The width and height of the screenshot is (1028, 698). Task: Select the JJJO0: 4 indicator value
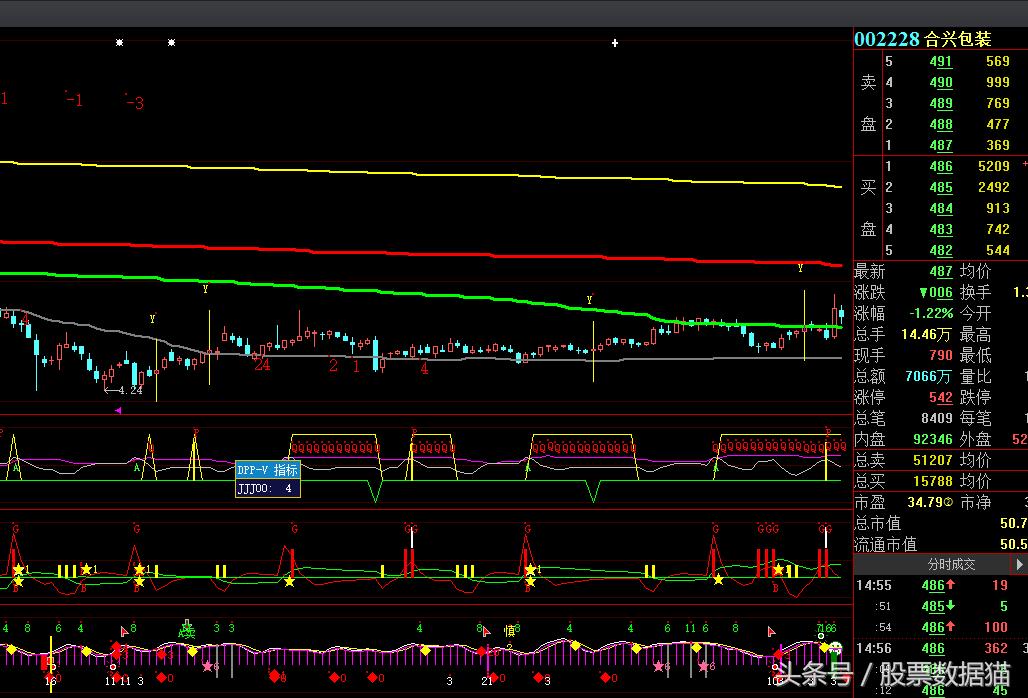[x=267, y=488]
